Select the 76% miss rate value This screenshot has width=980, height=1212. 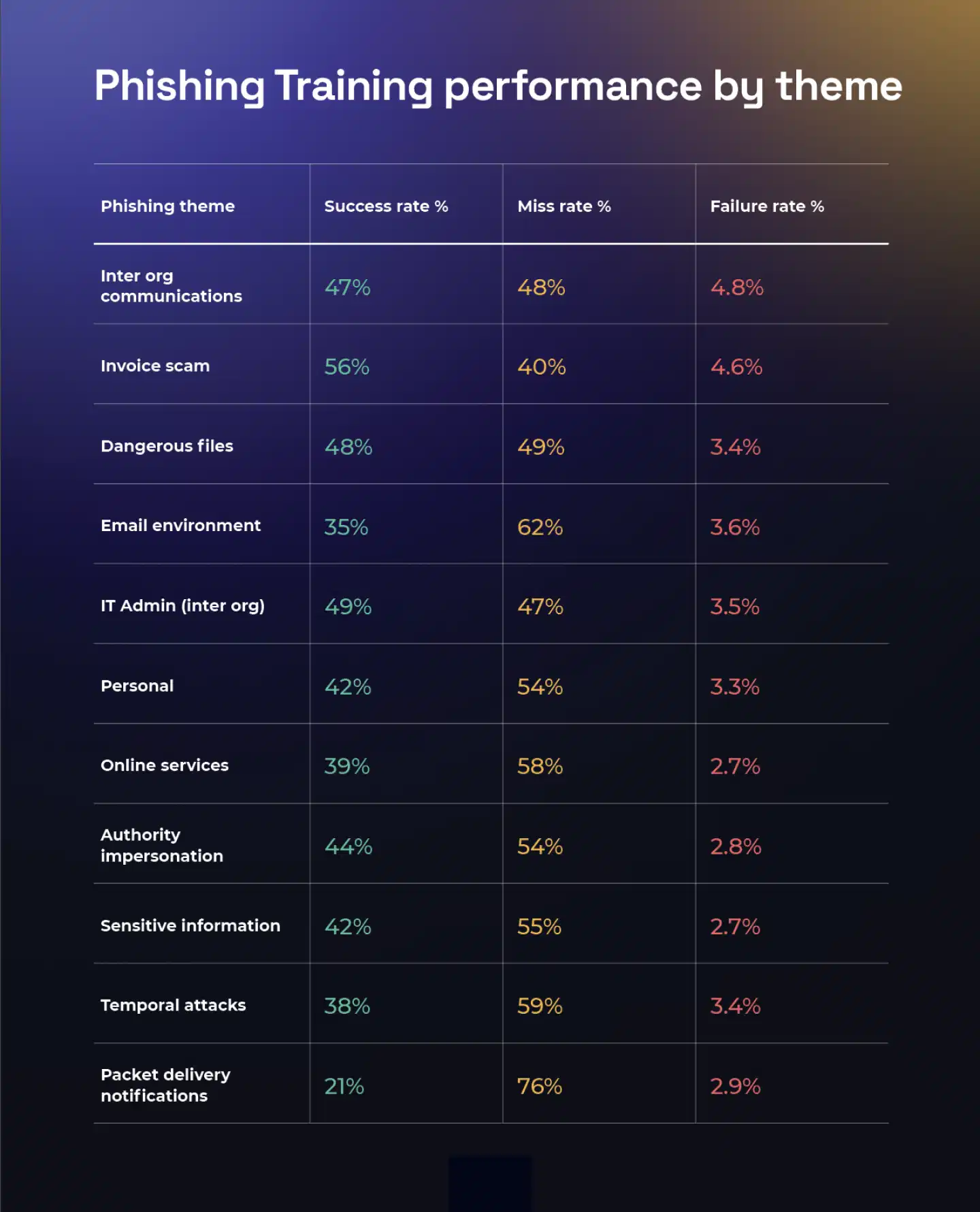[539, 1086]
